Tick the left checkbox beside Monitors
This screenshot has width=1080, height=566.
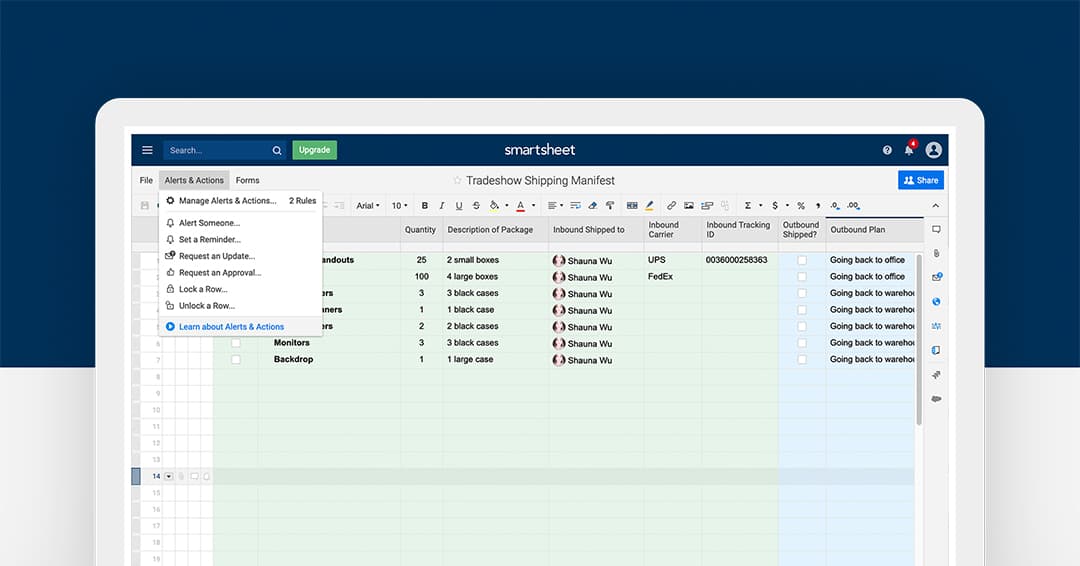pyautogui.click(x=236, y=343)
